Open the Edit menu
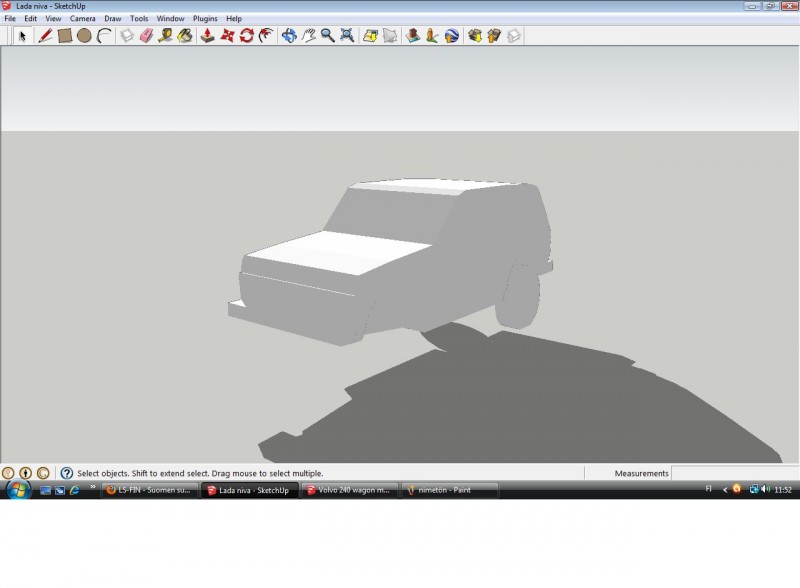 [x=31, y=18]
